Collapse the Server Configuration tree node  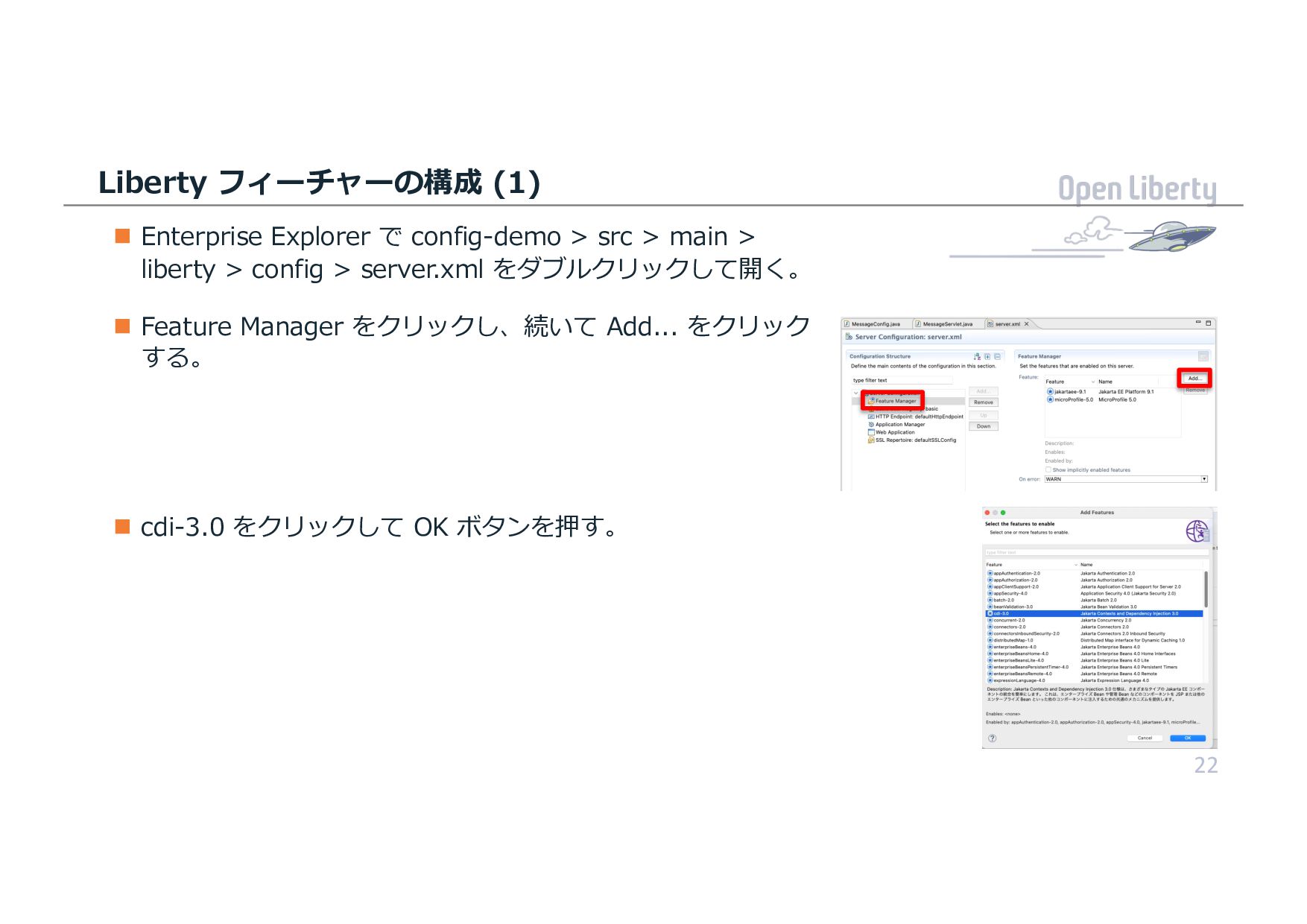(855, 393)
